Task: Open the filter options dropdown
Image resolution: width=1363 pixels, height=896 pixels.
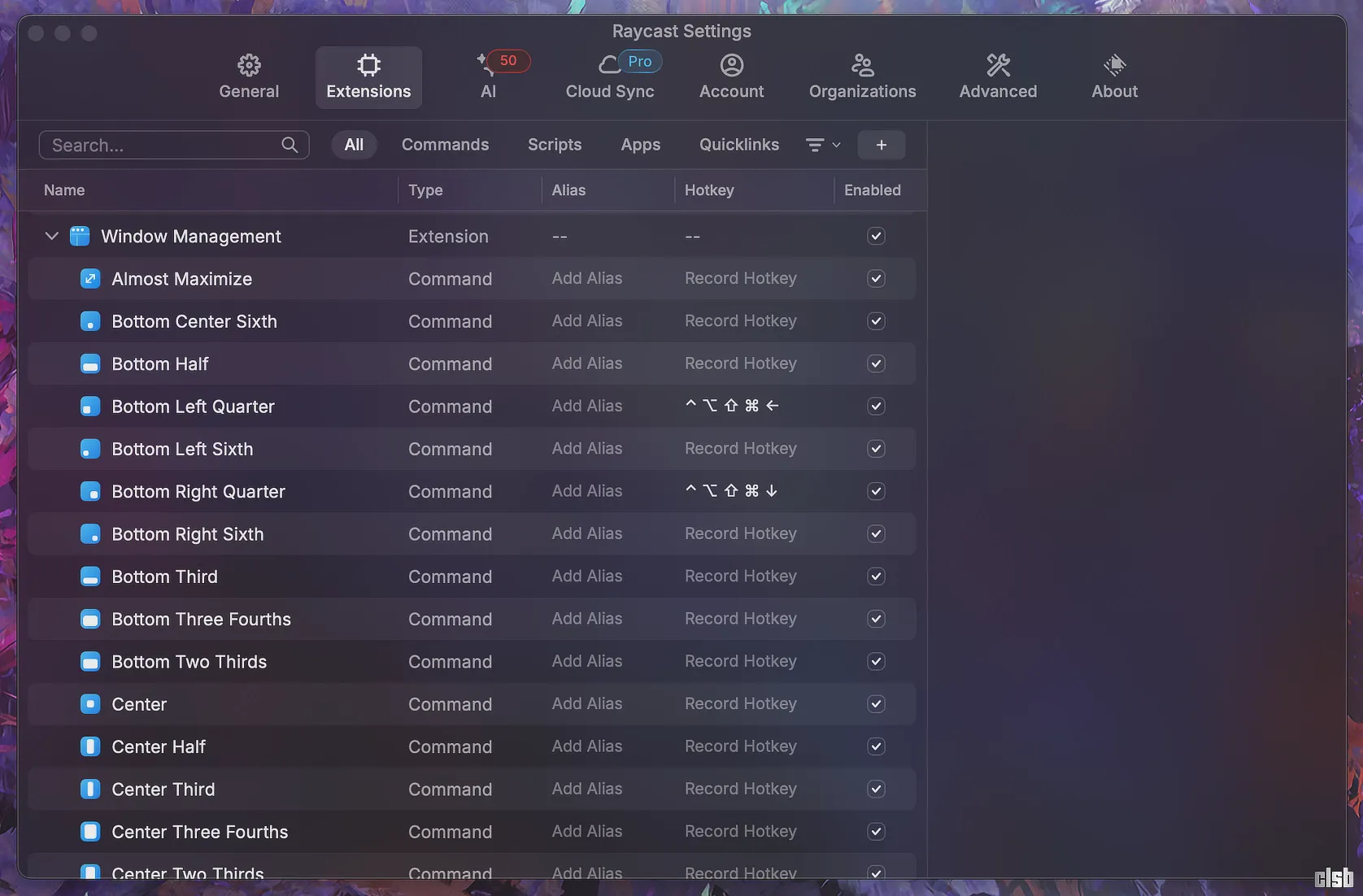Action: [x=823, y=145]
